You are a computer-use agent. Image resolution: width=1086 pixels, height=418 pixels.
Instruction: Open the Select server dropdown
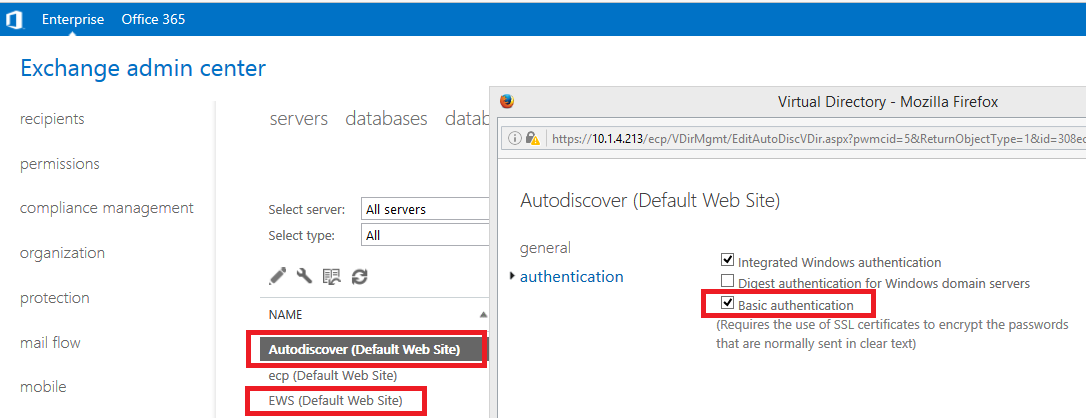tap(425, 210)
